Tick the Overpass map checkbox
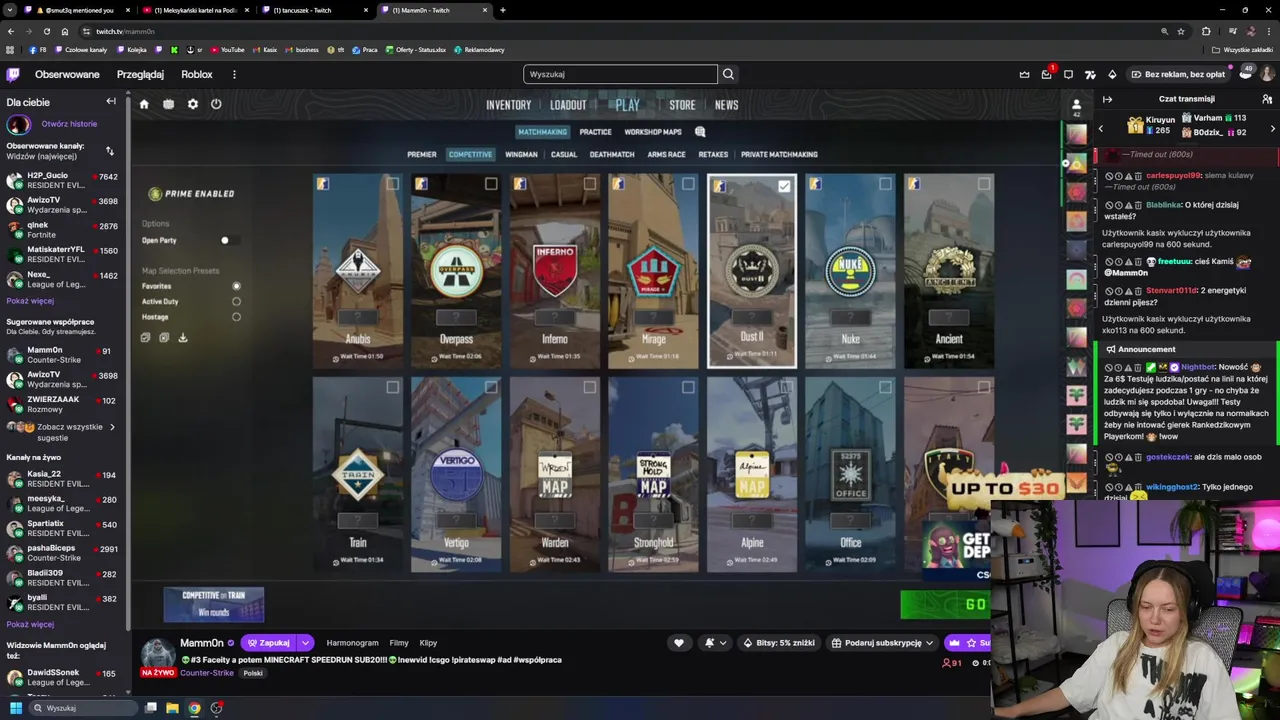Screen dimensions: 1280x720 tap(491, 184)
